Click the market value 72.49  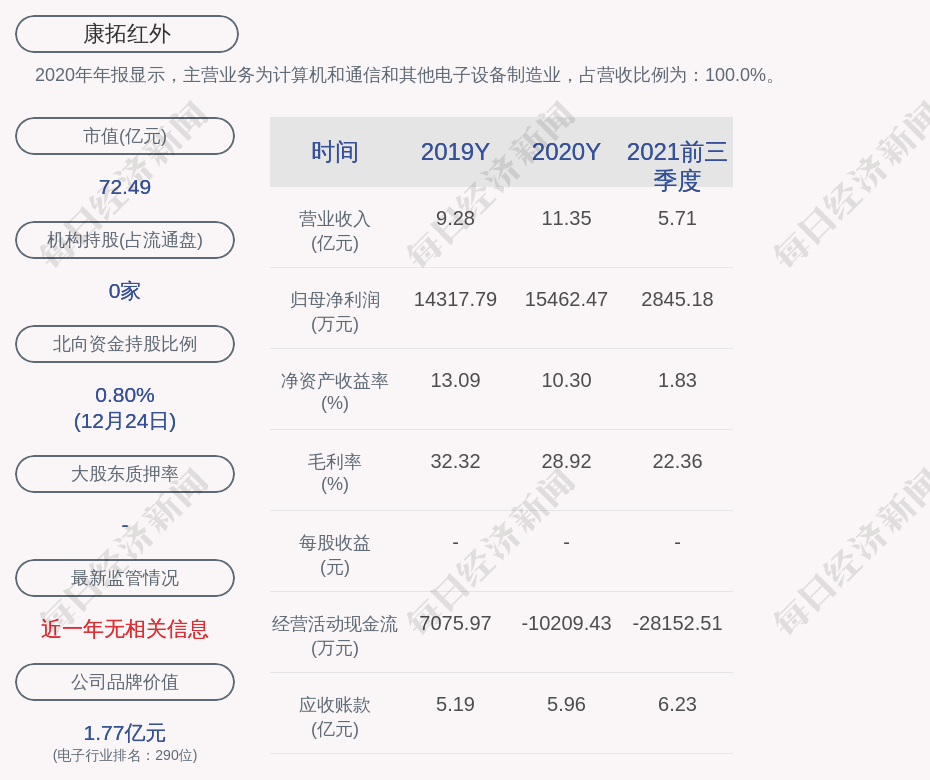[125, 187]
